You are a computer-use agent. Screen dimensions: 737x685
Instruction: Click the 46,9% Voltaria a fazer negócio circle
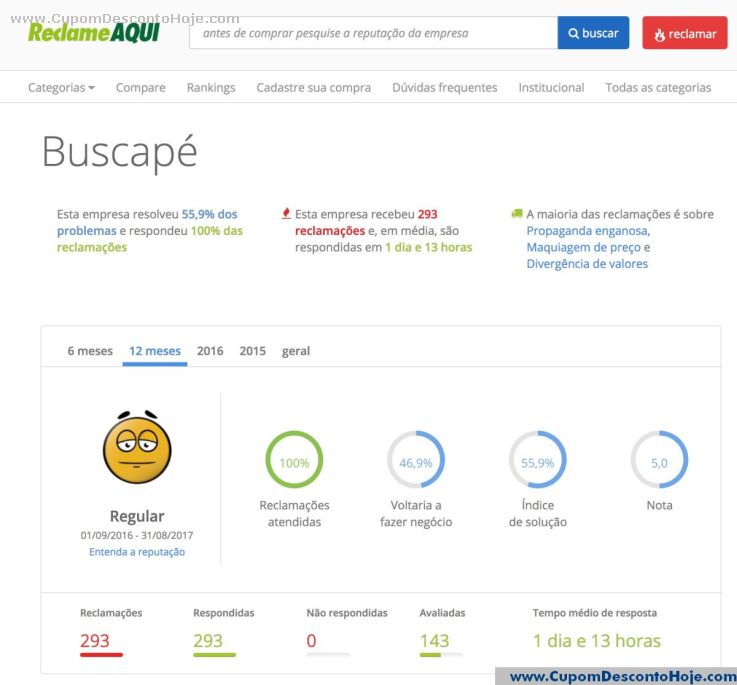point(416,459)
